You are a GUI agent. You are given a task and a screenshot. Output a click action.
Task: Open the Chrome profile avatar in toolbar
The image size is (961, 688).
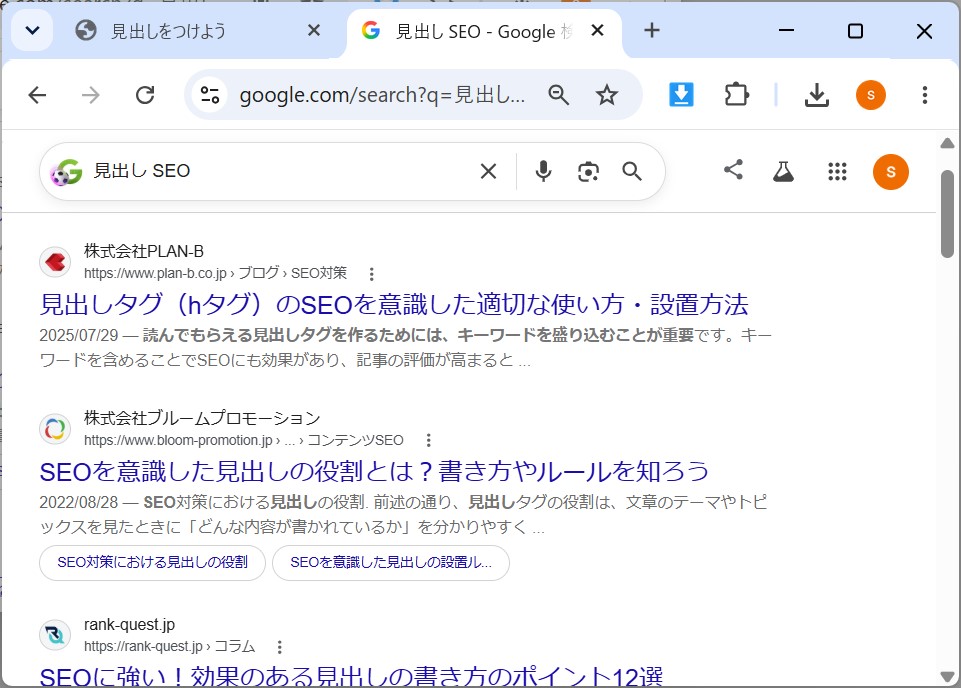871,95
